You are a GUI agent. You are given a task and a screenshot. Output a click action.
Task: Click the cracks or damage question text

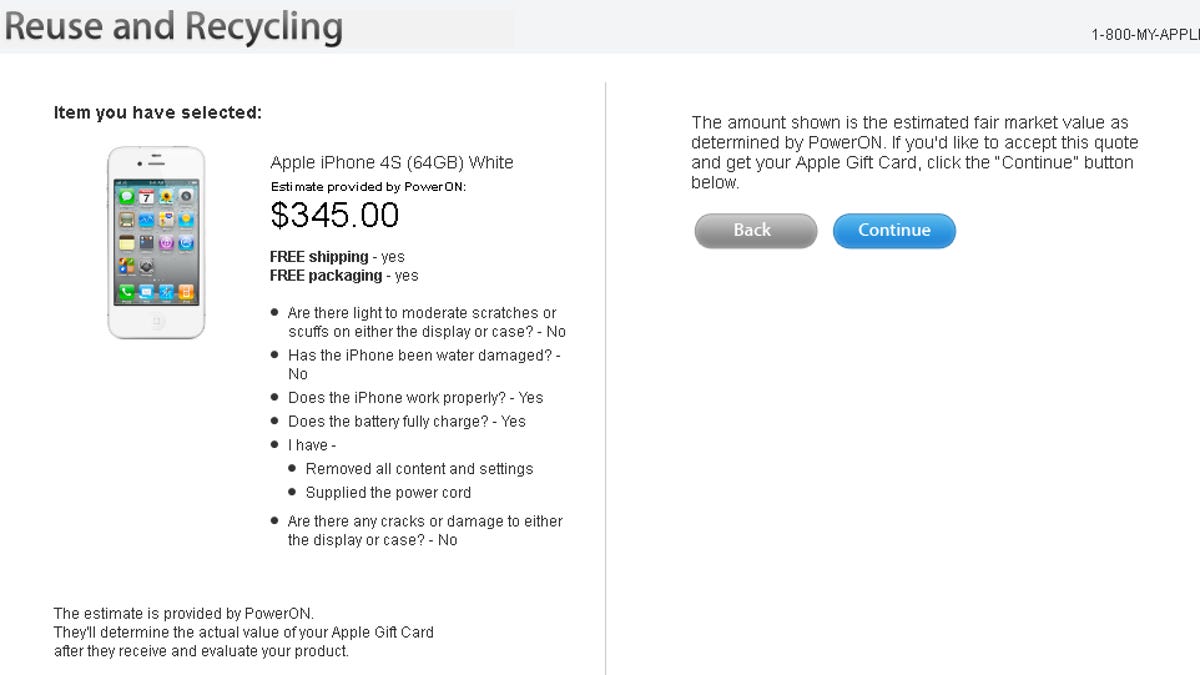click(424, 530)
